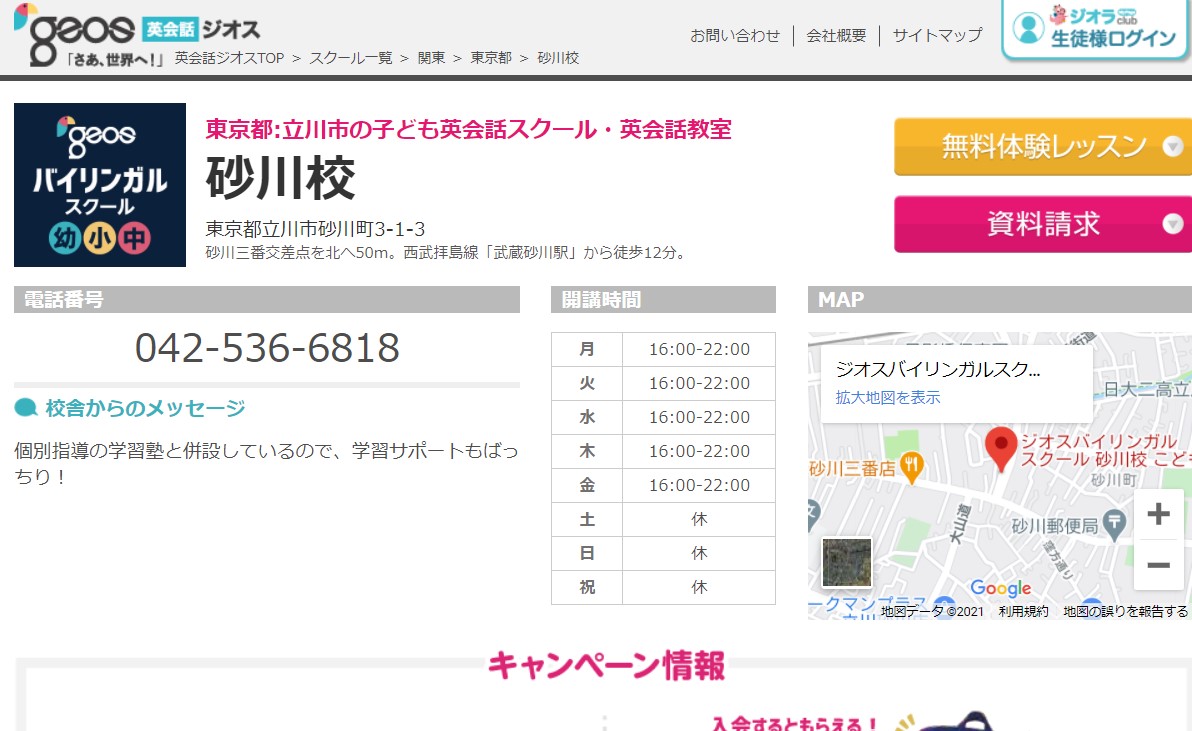The width and height of the screenshot is (1192, 731).
Task: Go to 英会話ジオスTOP breadcrumb
Action: (x=230, y=58)
